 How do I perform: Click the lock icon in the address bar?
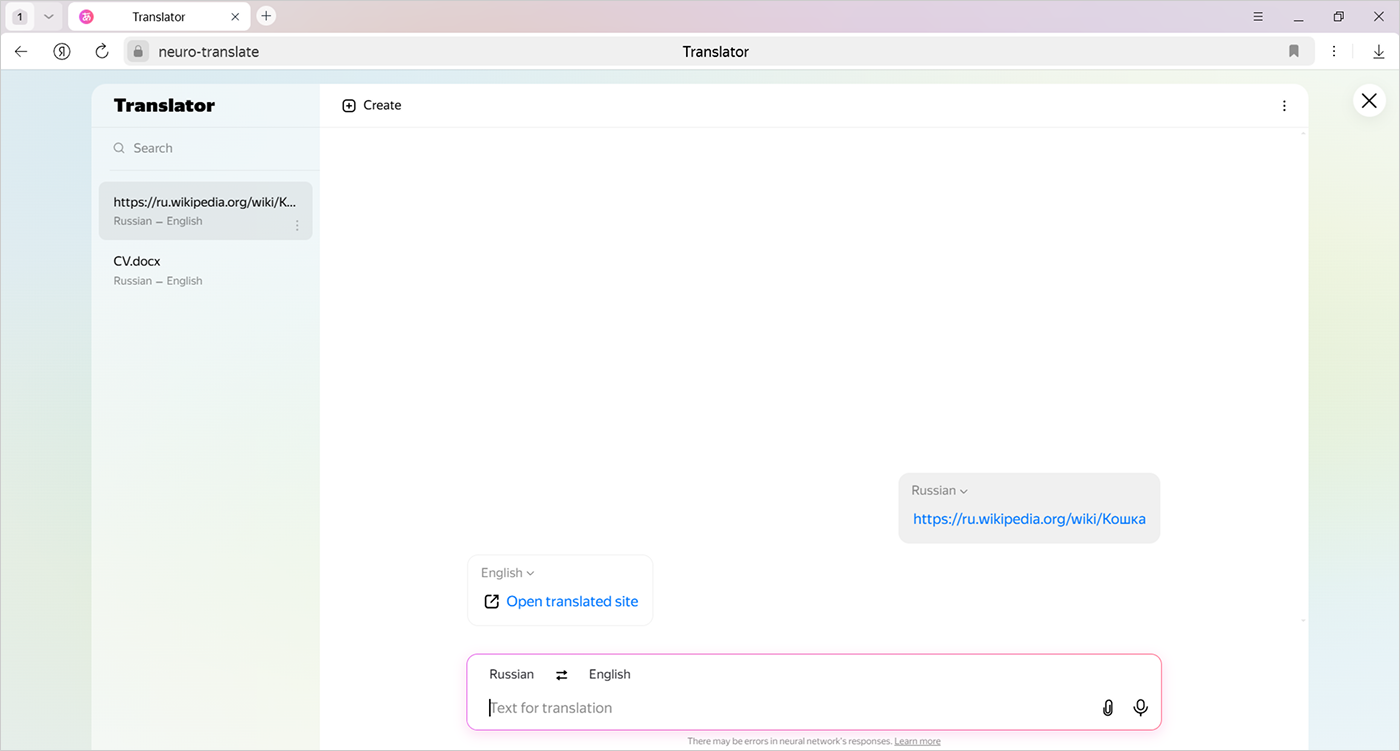pyautogui.click(x=136, y=51)
